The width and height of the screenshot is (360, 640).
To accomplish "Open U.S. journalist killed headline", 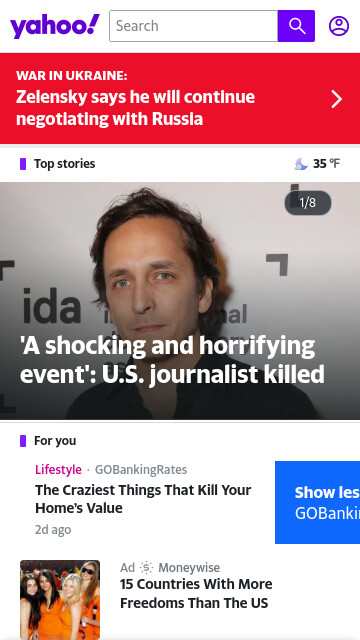I will coord(172,360).
